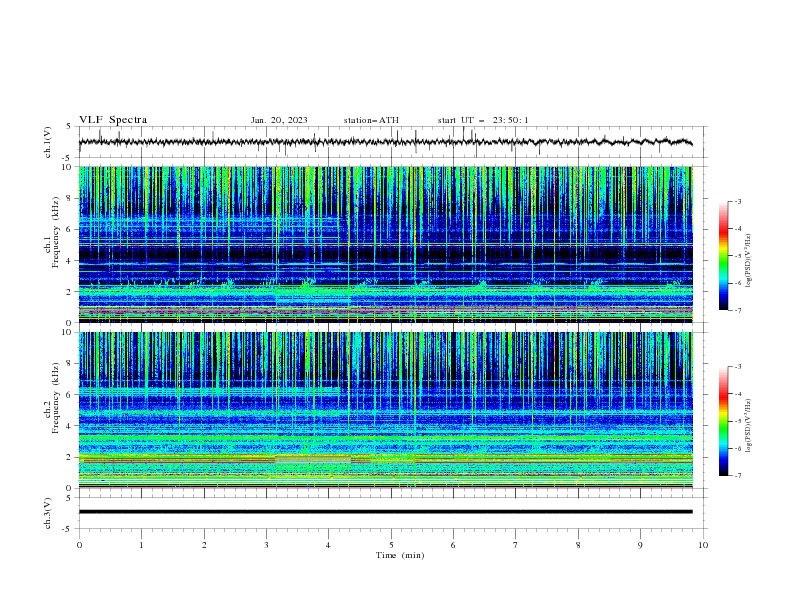Image resolution: width=792 pixels, height=612 pixels.
Task: Click the time axis tick label "7"
Action: pyautogui.click(x=516, y=545)
